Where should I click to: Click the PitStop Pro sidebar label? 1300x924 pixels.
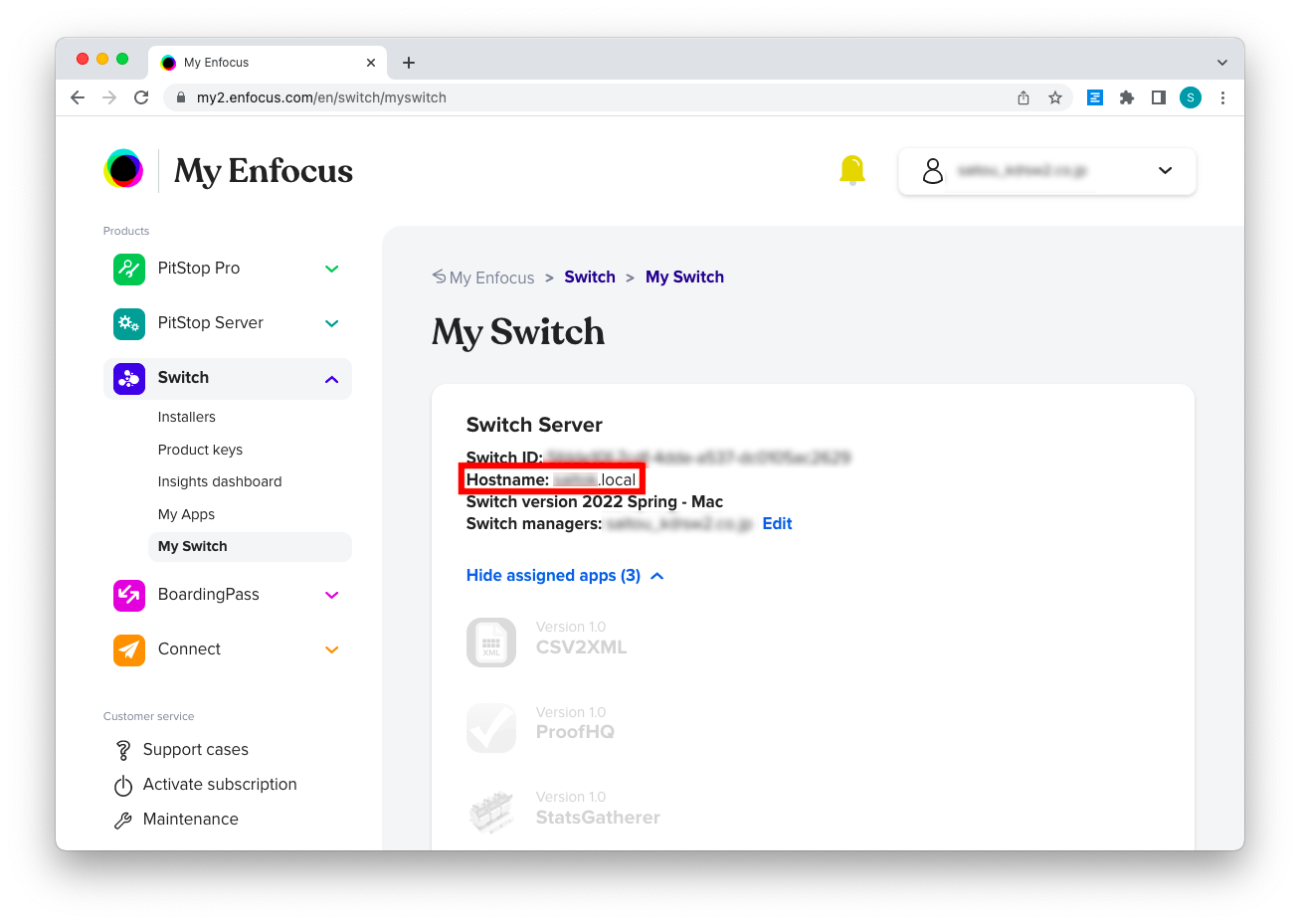click(199, 269)
